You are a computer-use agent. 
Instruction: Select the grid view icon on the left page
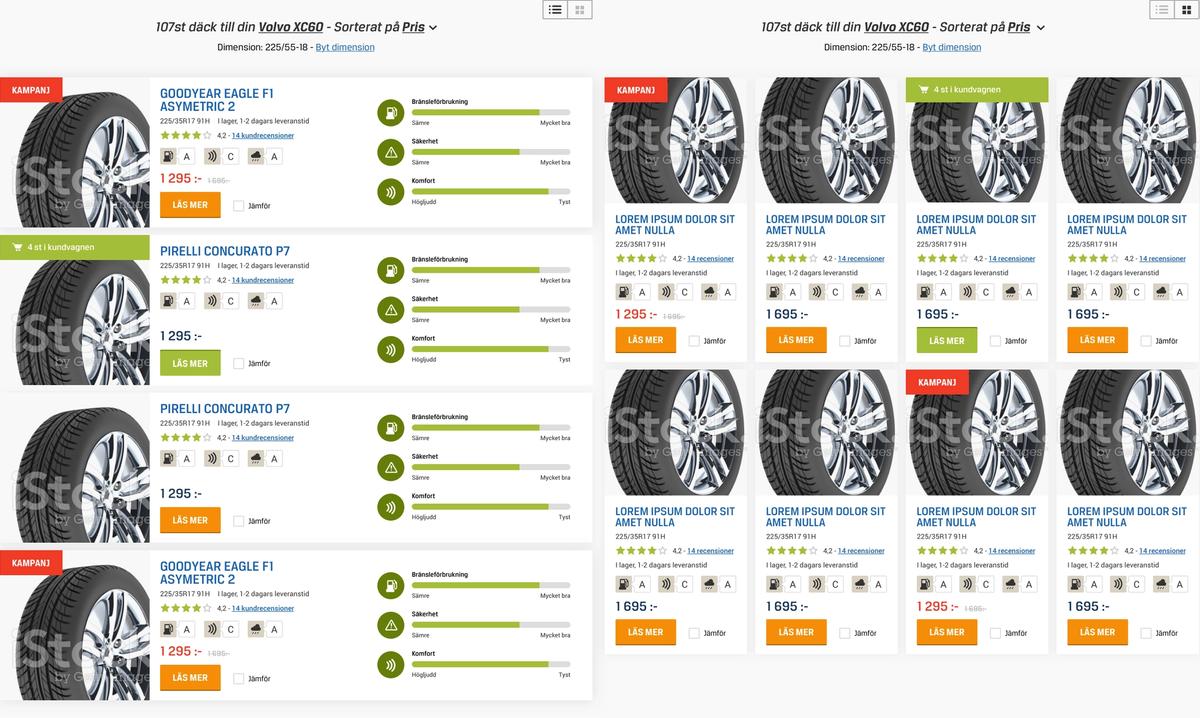[580, 10]
